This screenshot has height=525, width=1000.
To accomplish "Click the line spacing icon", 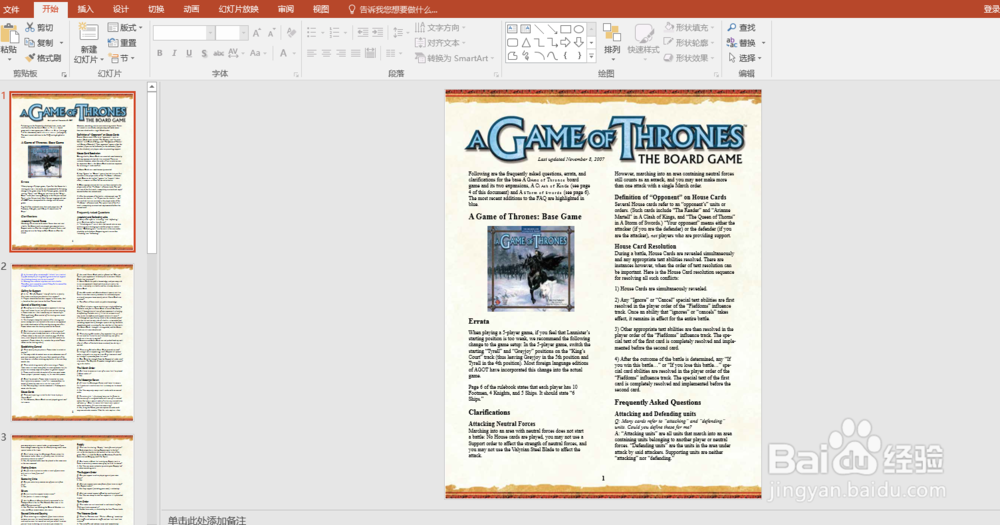I will pyautogui.click(x=399, y=33).
